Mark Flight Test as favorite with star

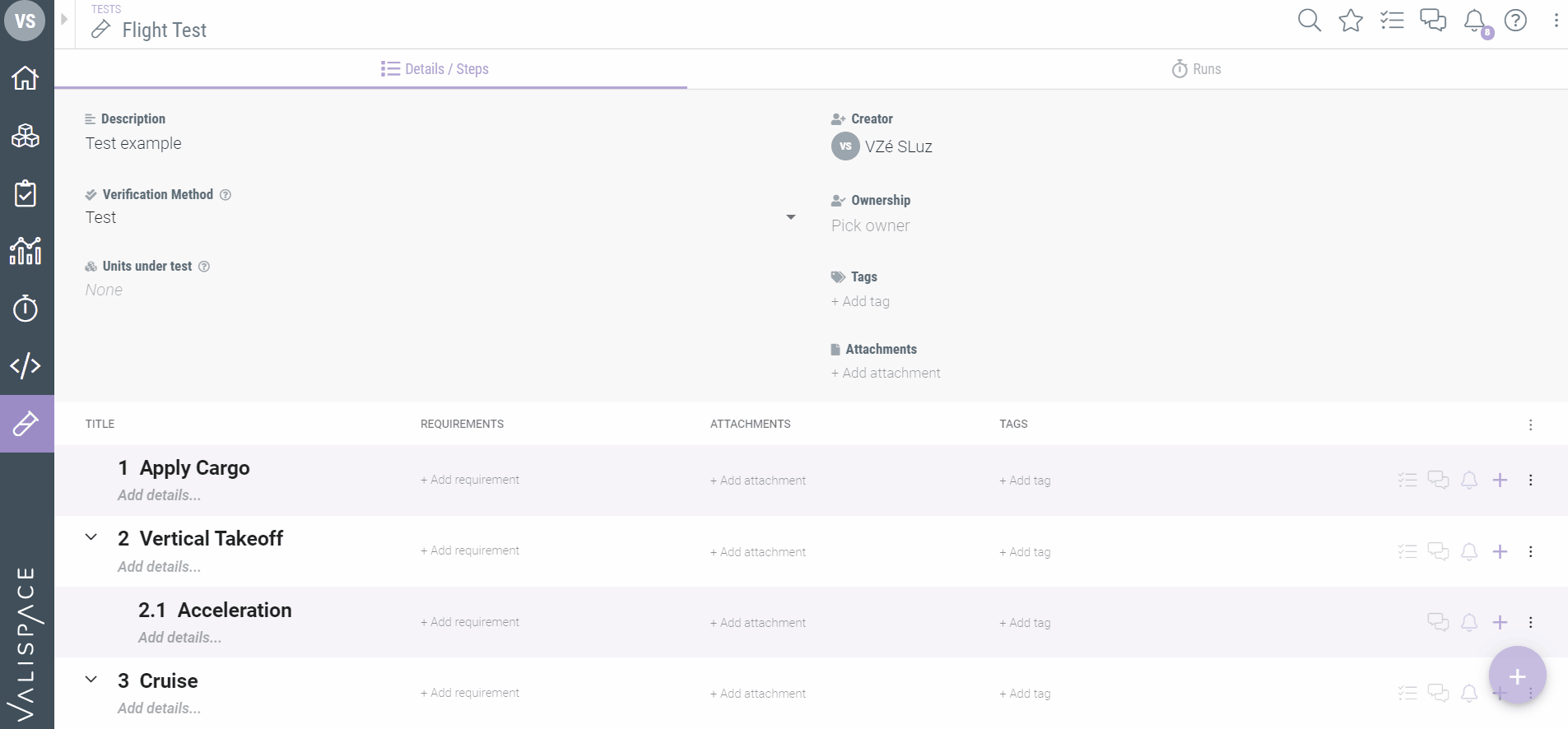1351,21
